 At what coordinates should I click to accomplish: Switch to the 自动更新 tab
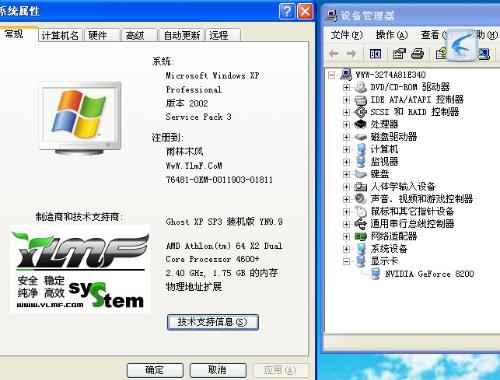click(x=182, y=35)
